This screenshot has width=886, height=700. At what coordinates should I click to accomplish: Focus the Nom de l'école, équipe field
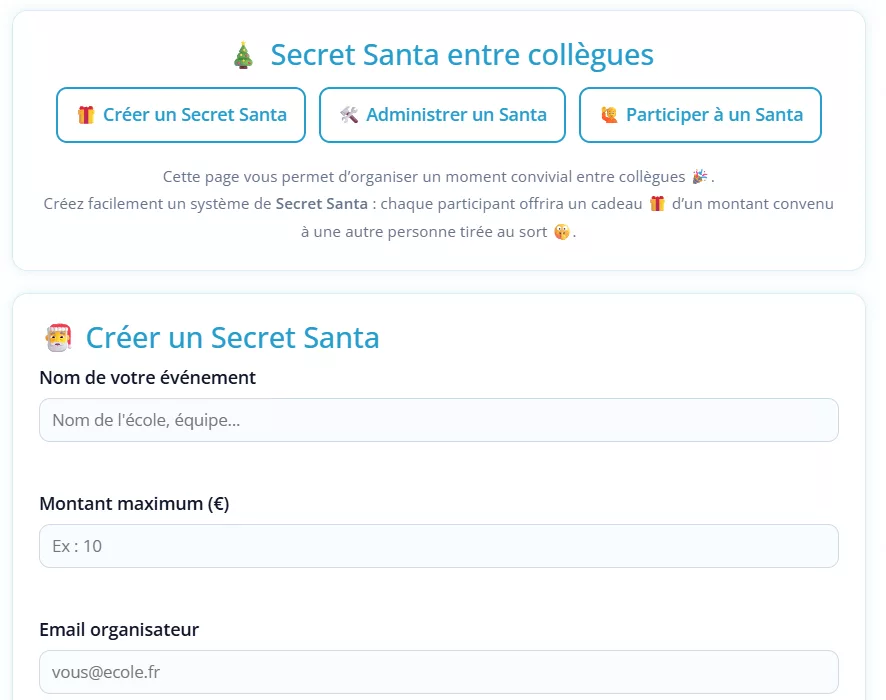[x=439, y=420]
